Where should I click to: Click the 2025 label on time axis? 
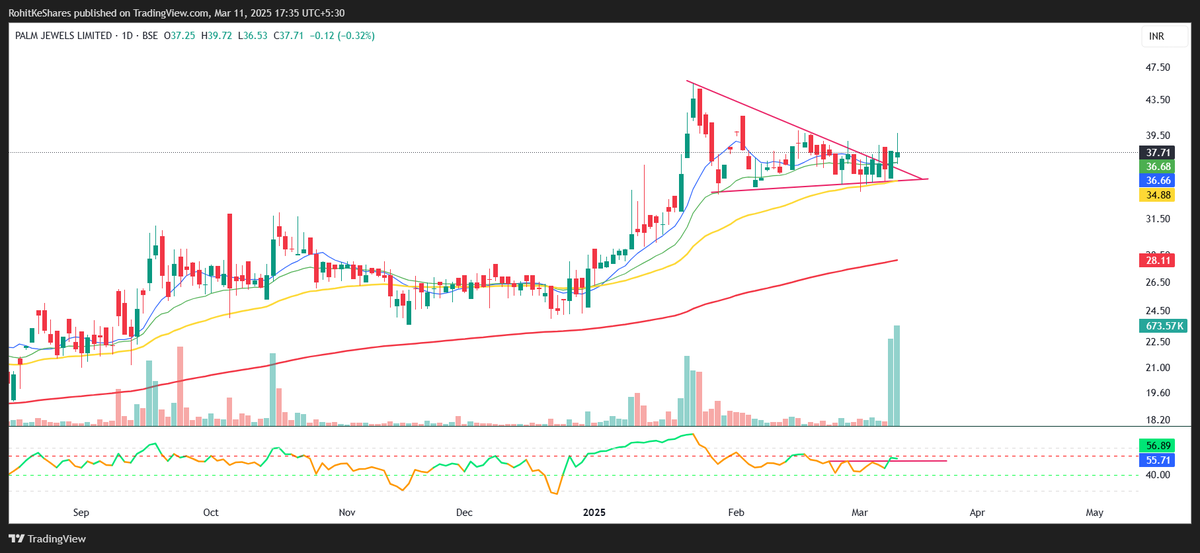coord(595,512)
